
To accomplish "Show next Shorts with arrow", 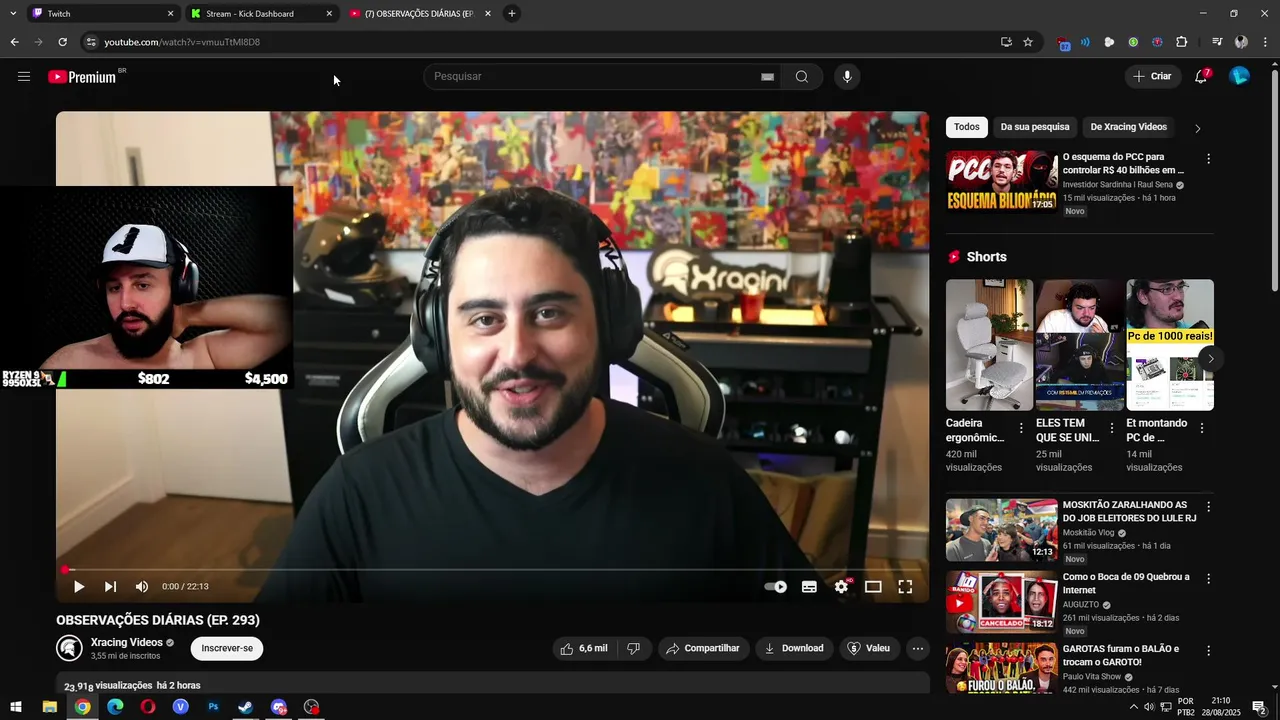I will 1210,358.
